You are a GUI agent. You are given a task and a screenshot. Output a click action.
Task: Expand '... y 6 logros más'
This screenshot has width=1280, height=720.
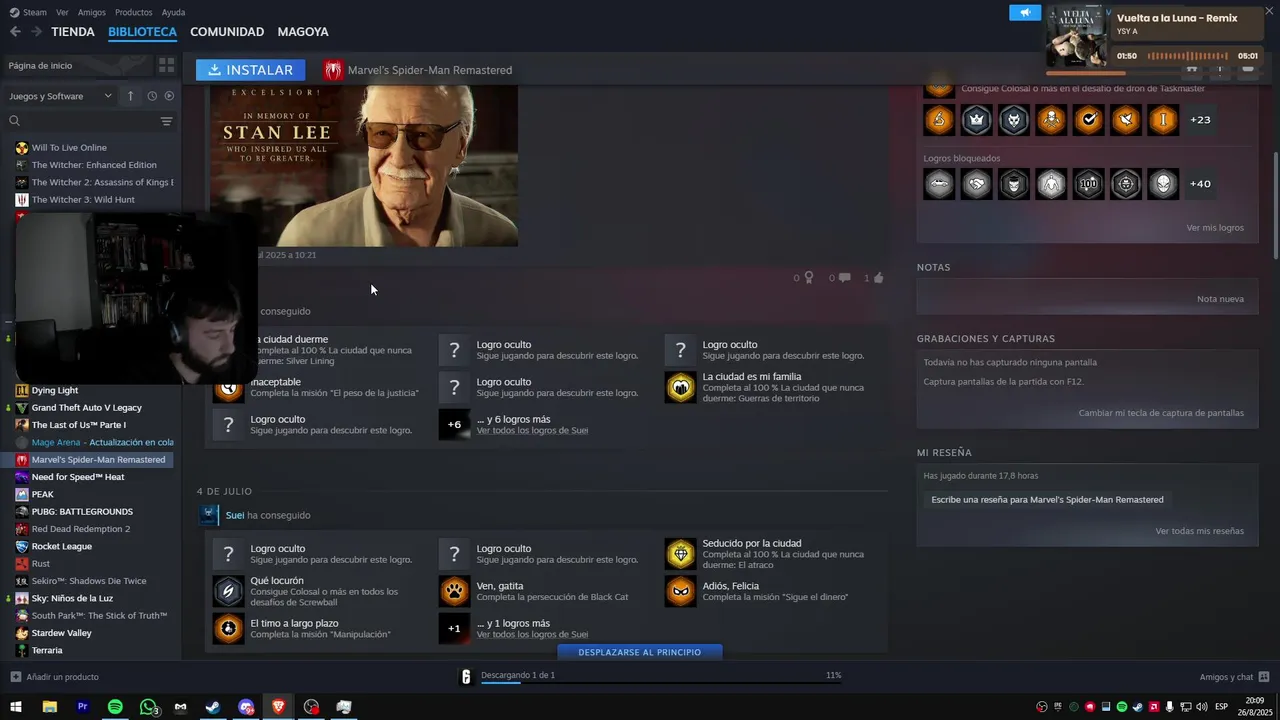pos(513,420)
